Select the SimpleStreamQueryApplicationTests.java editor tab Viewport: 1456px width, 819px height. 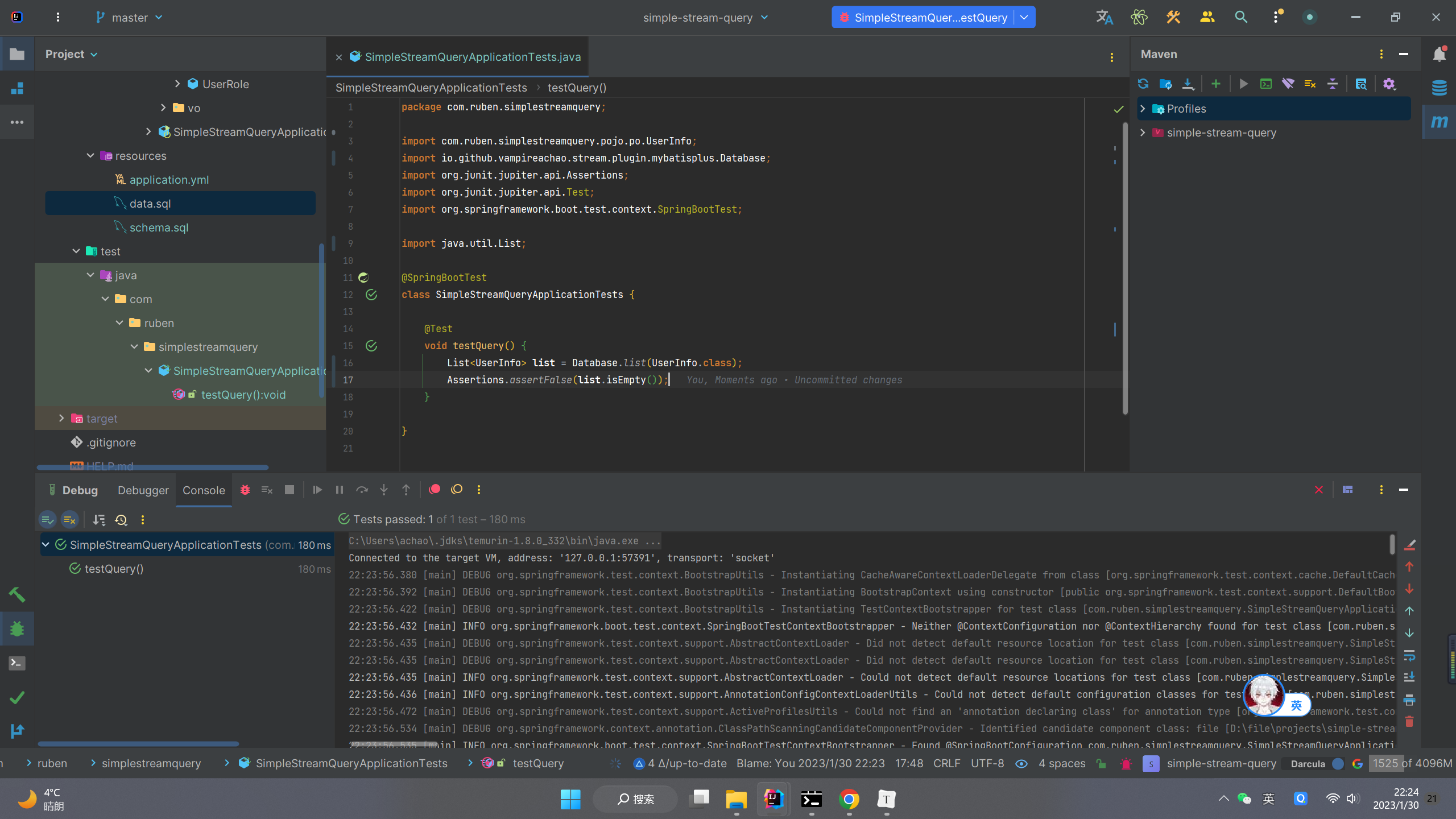472,57
